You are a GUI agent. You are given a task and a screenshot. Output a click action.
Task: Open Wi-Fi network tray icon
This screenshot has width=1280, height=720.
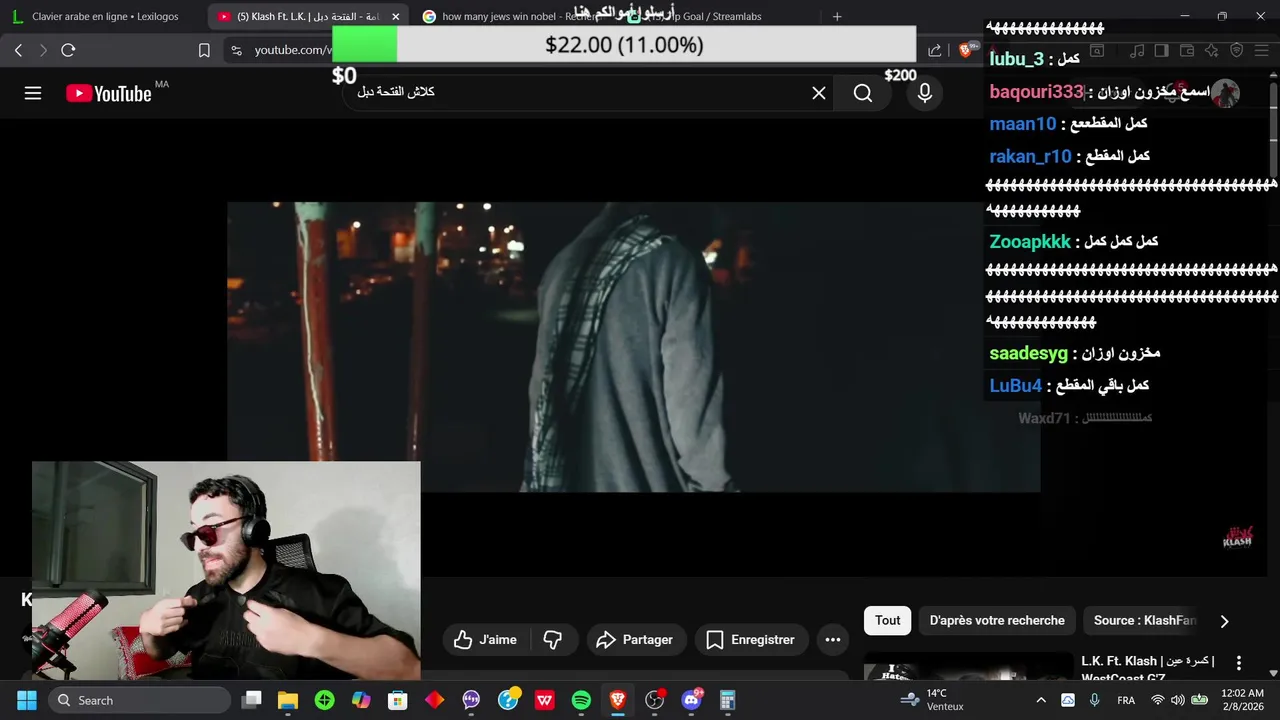pos(1158,700)
